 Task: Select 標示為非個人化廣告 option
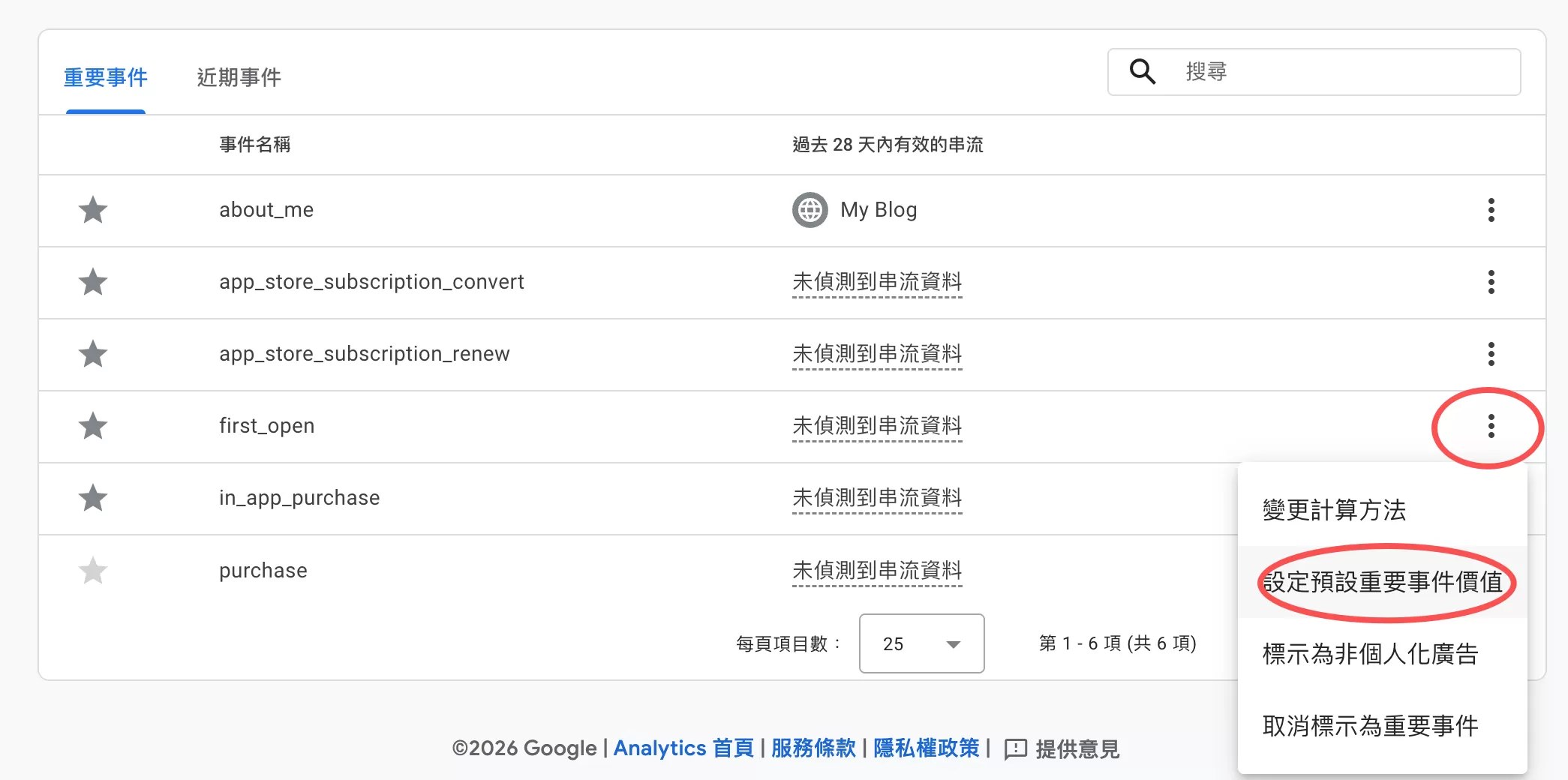1382,654
